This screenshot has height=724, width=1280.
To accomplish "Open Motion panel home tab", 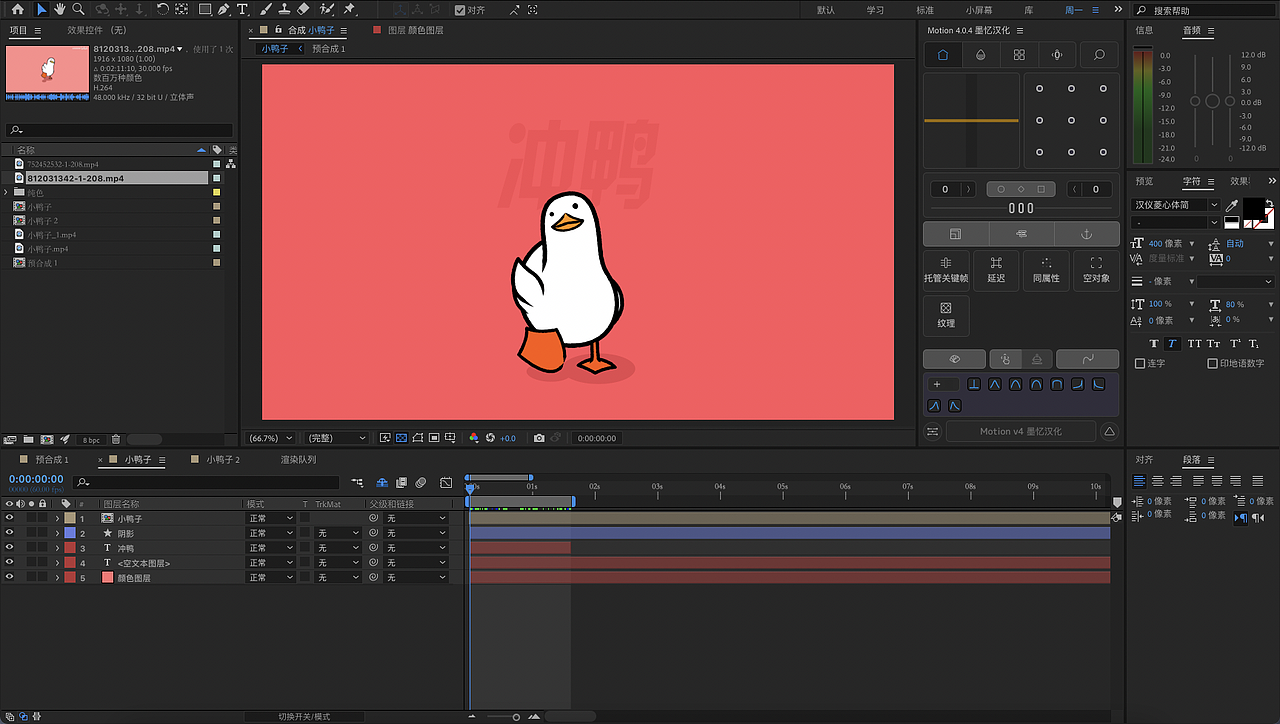I will pyautogui.click(x=943, y=55).
